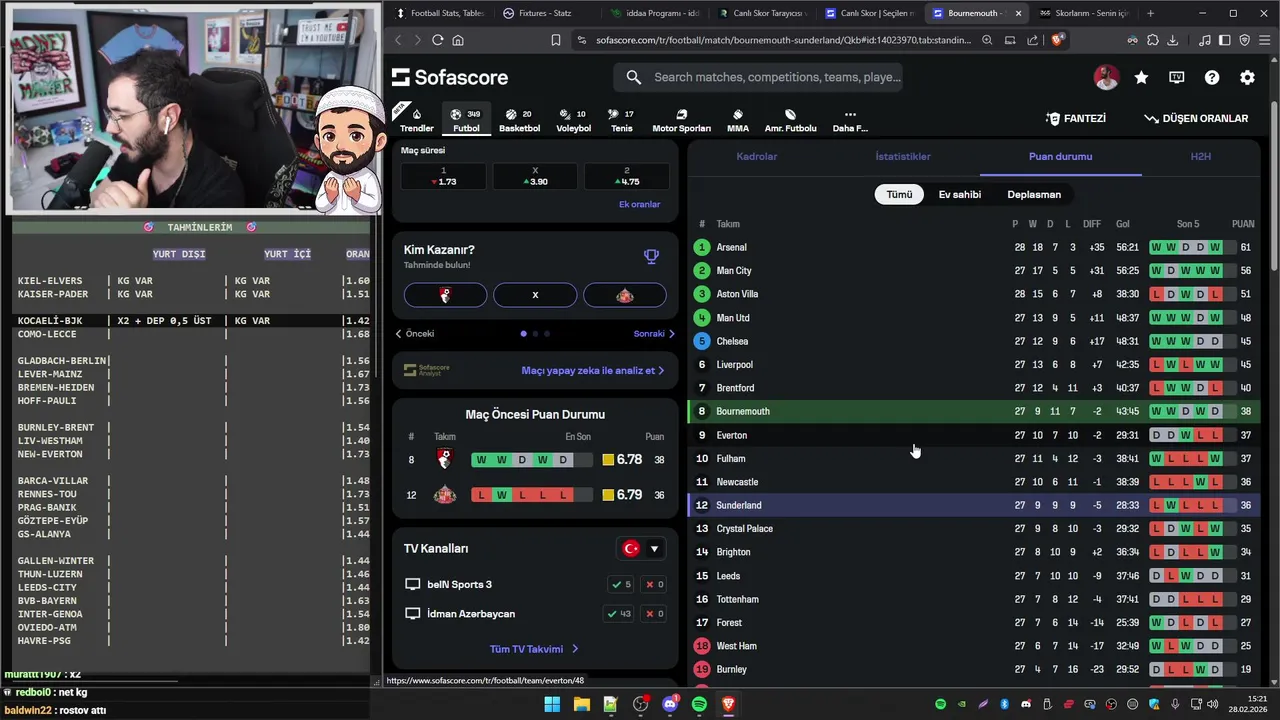The height and width of the screenshot is (720, 1280).
Task: Select the Amr. Futbolu category
Action: tap(790, 120)
